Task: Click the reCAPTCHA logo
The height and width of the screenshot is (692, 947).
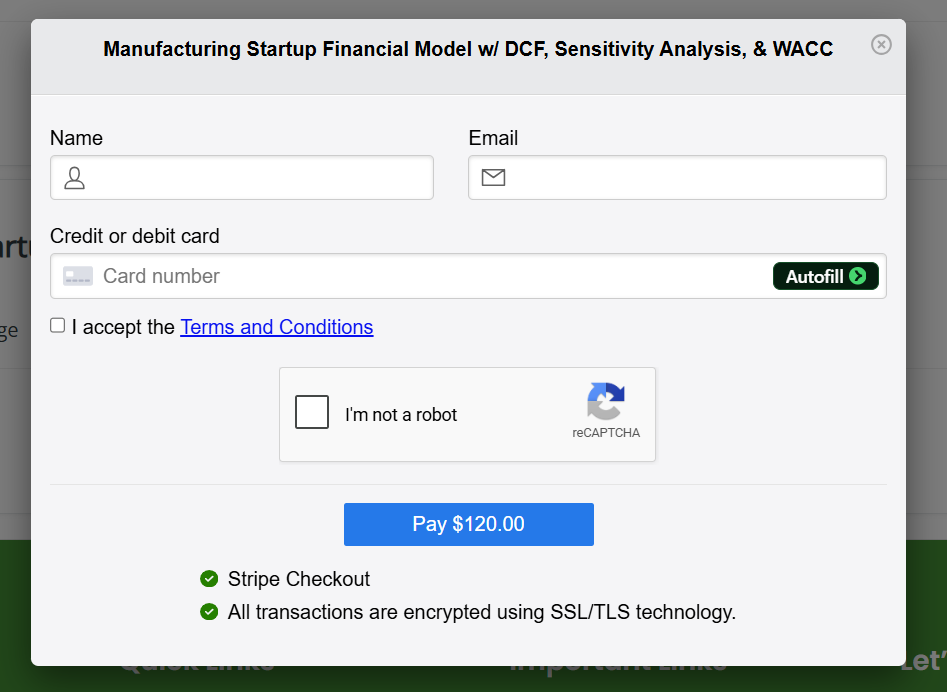Action: click(606, 401)
